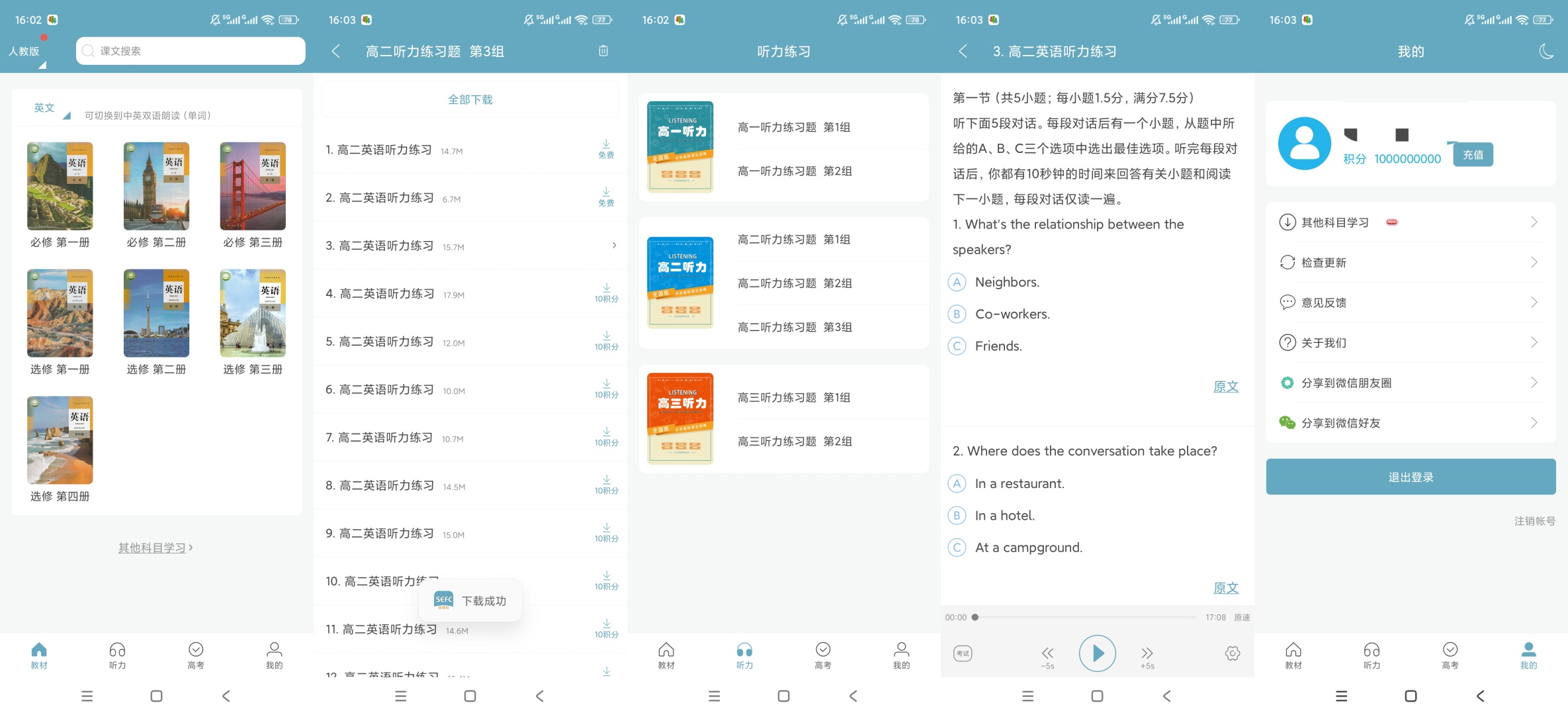
Task: Choose option B 'In a hotel.'
Action: (x=957, y=515)
